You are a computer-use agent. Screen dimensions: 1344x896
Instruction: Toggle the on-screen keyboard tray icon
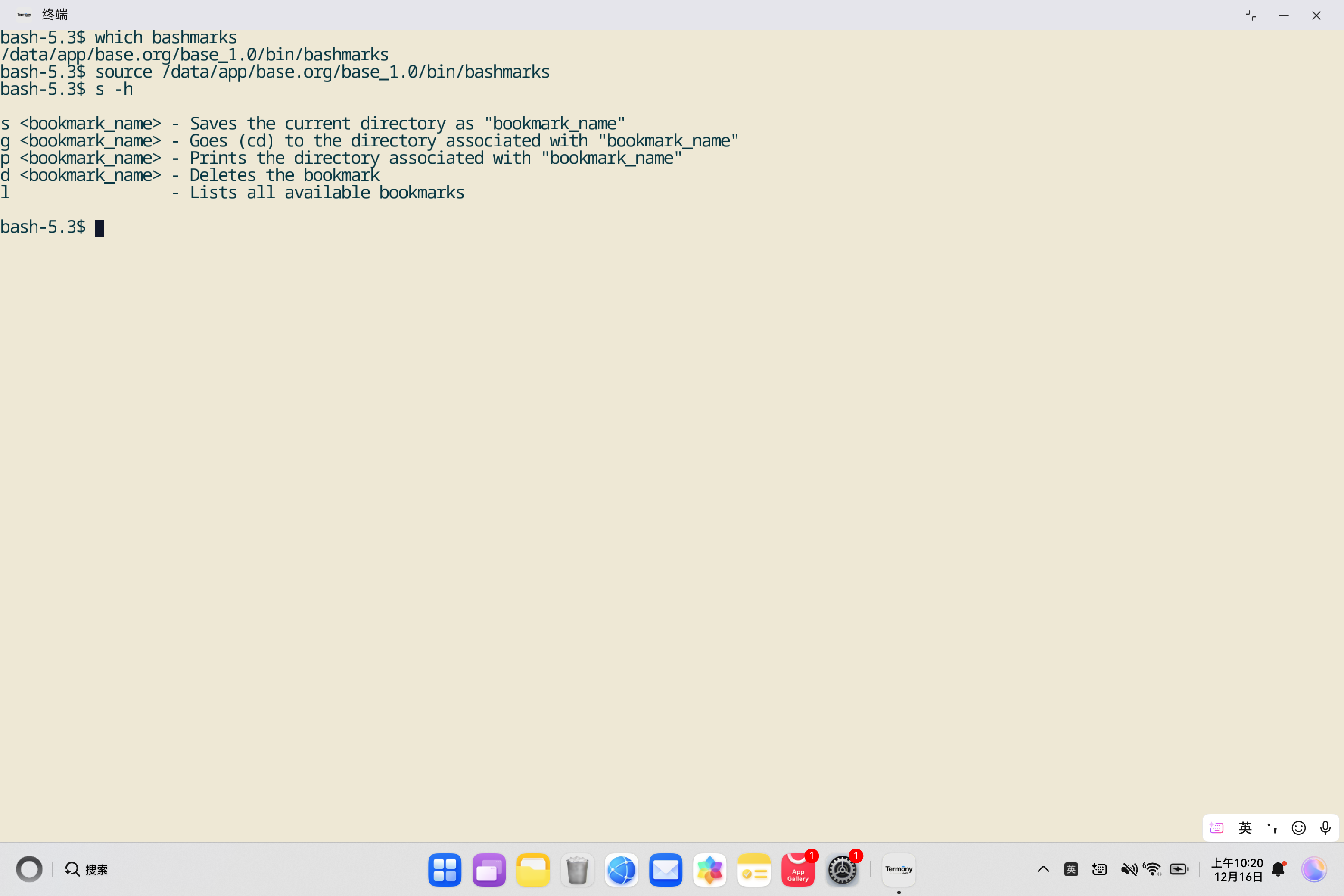(x=1098, y=869)
